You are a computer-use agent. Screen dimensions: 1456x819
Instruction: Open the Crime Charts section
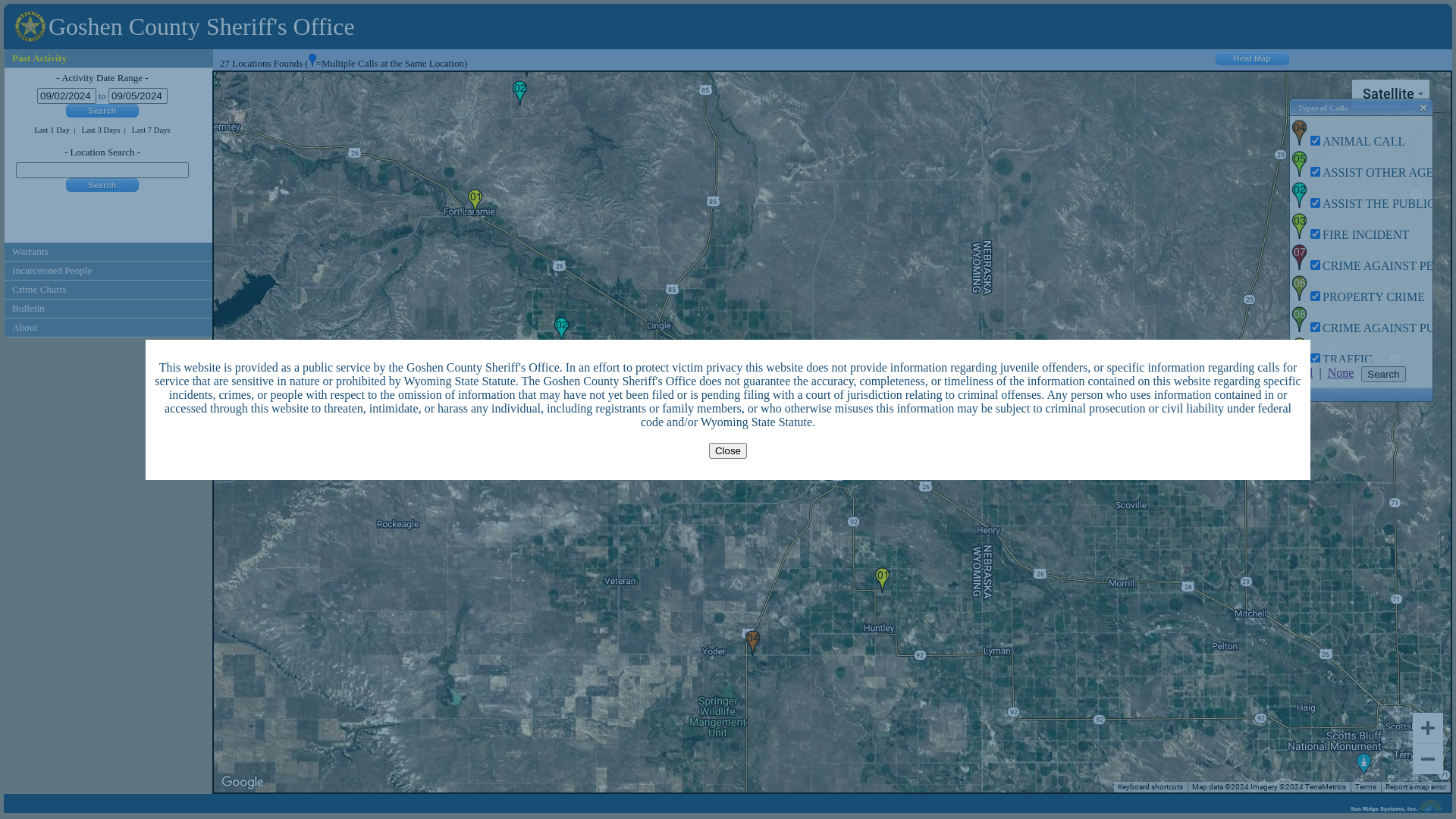pos(108,290)
